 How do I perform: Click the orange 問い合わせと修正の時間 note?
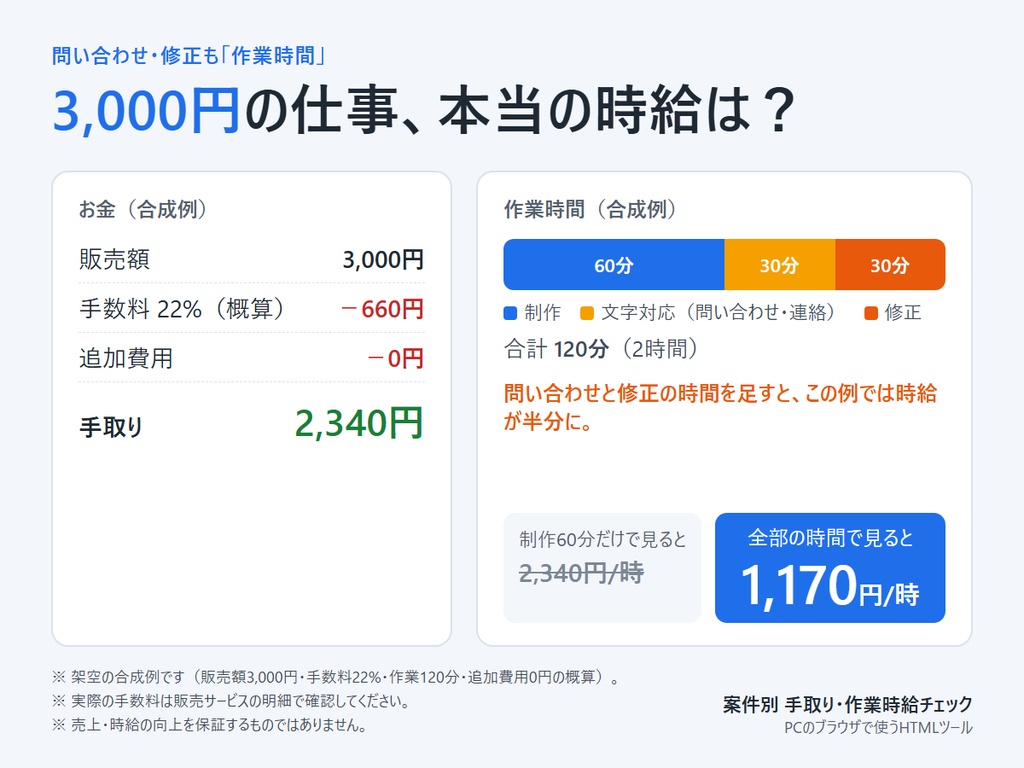[x=720, y=407]
